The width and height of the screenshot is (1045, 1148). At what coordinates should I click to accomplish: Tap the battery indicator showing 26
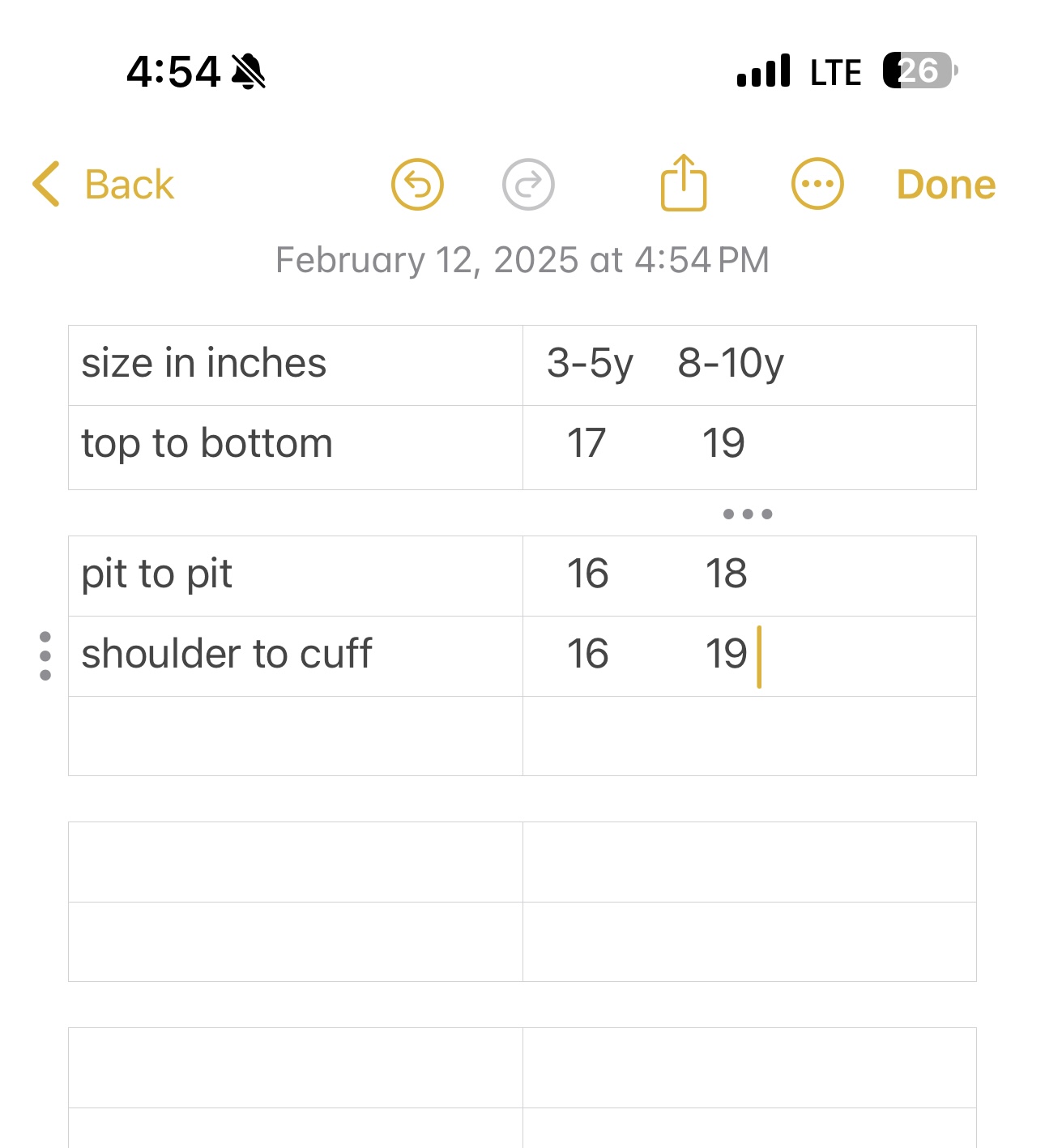pyautogui.click(x=920, y=70)
